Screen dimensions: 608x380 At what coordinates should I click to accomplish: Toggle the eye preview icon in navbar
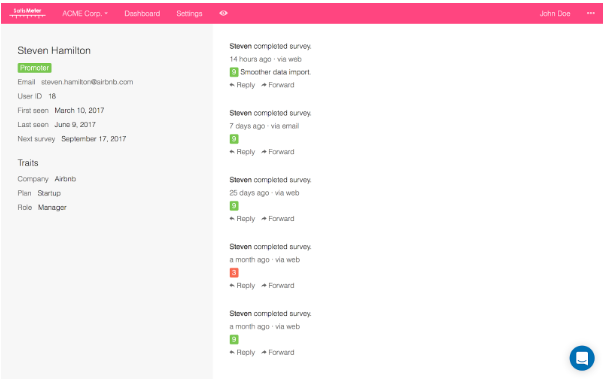(x=223, y=13)
